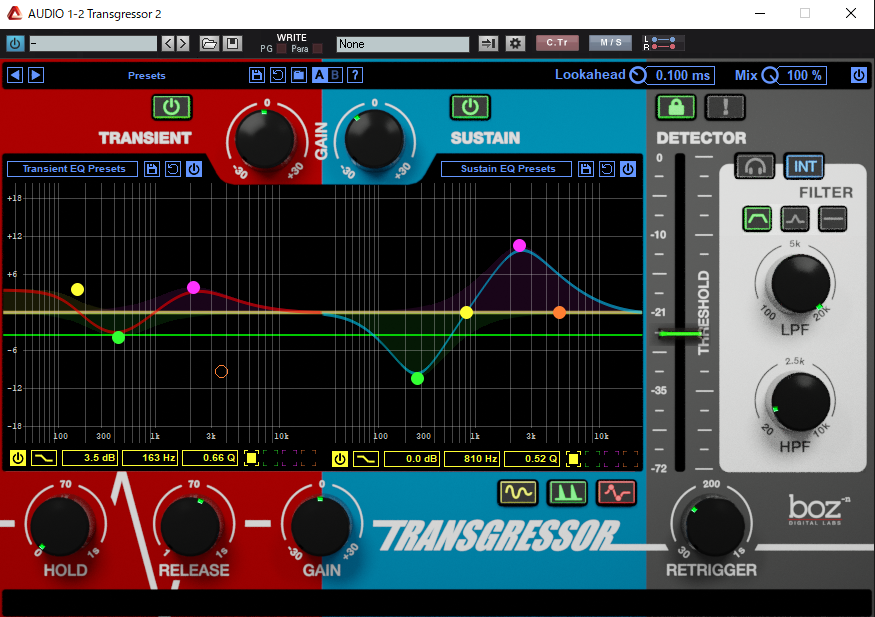Screen dimensions: 875x617
Task: Select the peak filter shape
Action: tap(795, 219)
